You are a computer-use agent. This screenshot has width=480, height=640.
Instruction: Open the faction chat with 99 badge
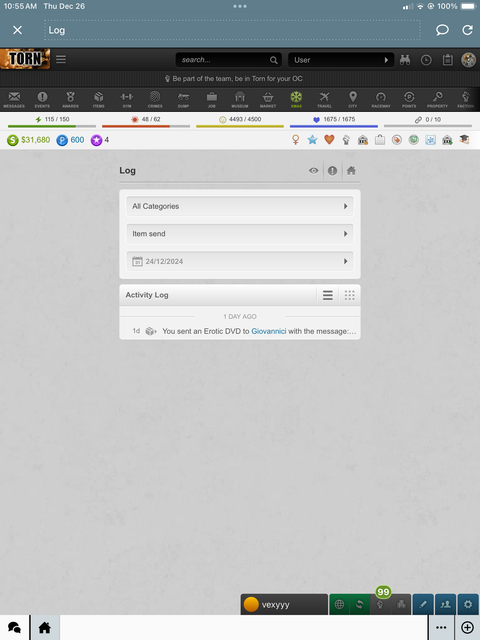pyautogui.click(x=380, y=604)
